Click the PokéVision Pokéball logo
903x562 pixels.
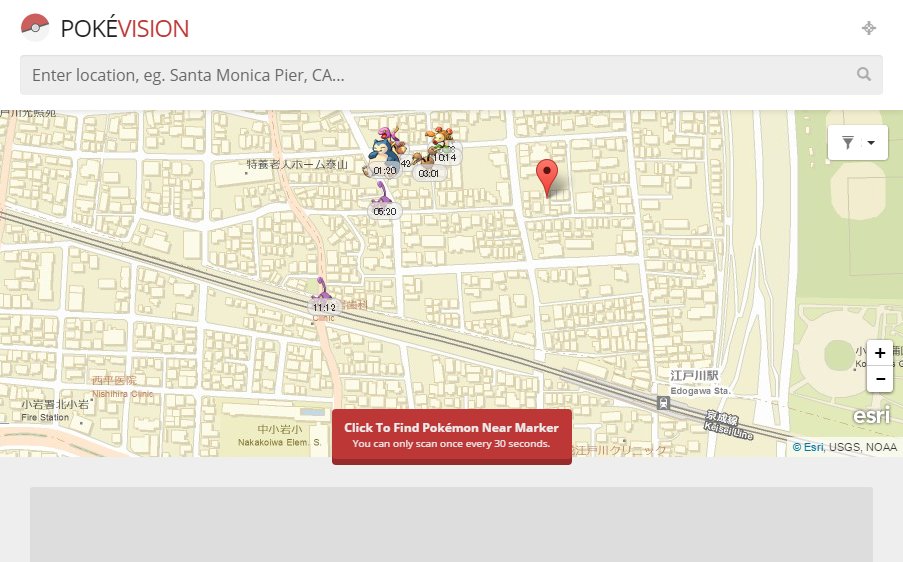[x=35, y=27]
